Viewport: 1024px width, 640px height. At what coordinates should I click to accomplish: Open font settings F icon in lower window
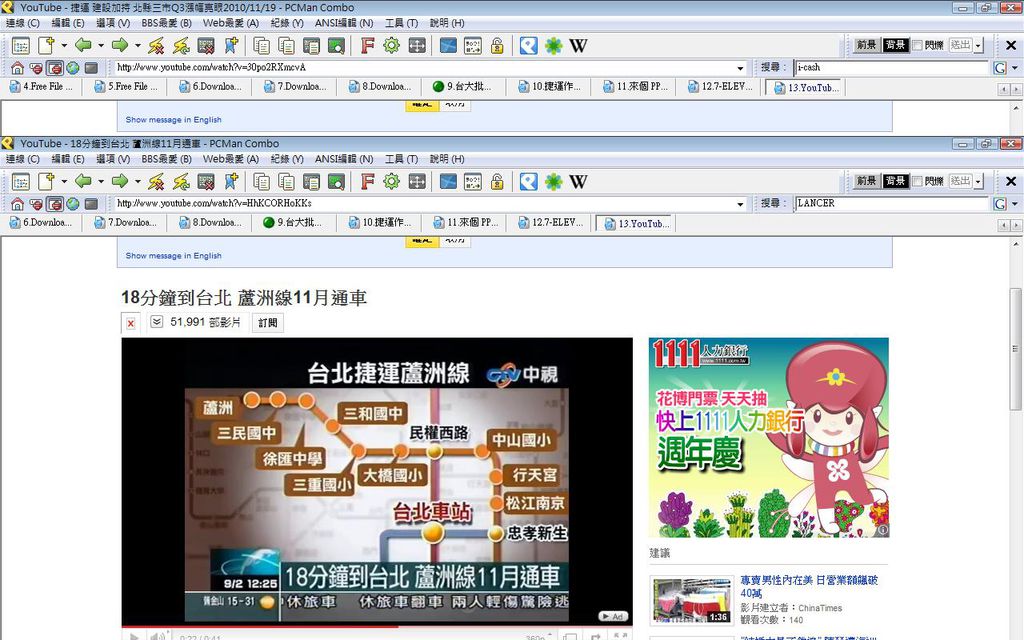[x=368, y=182]
